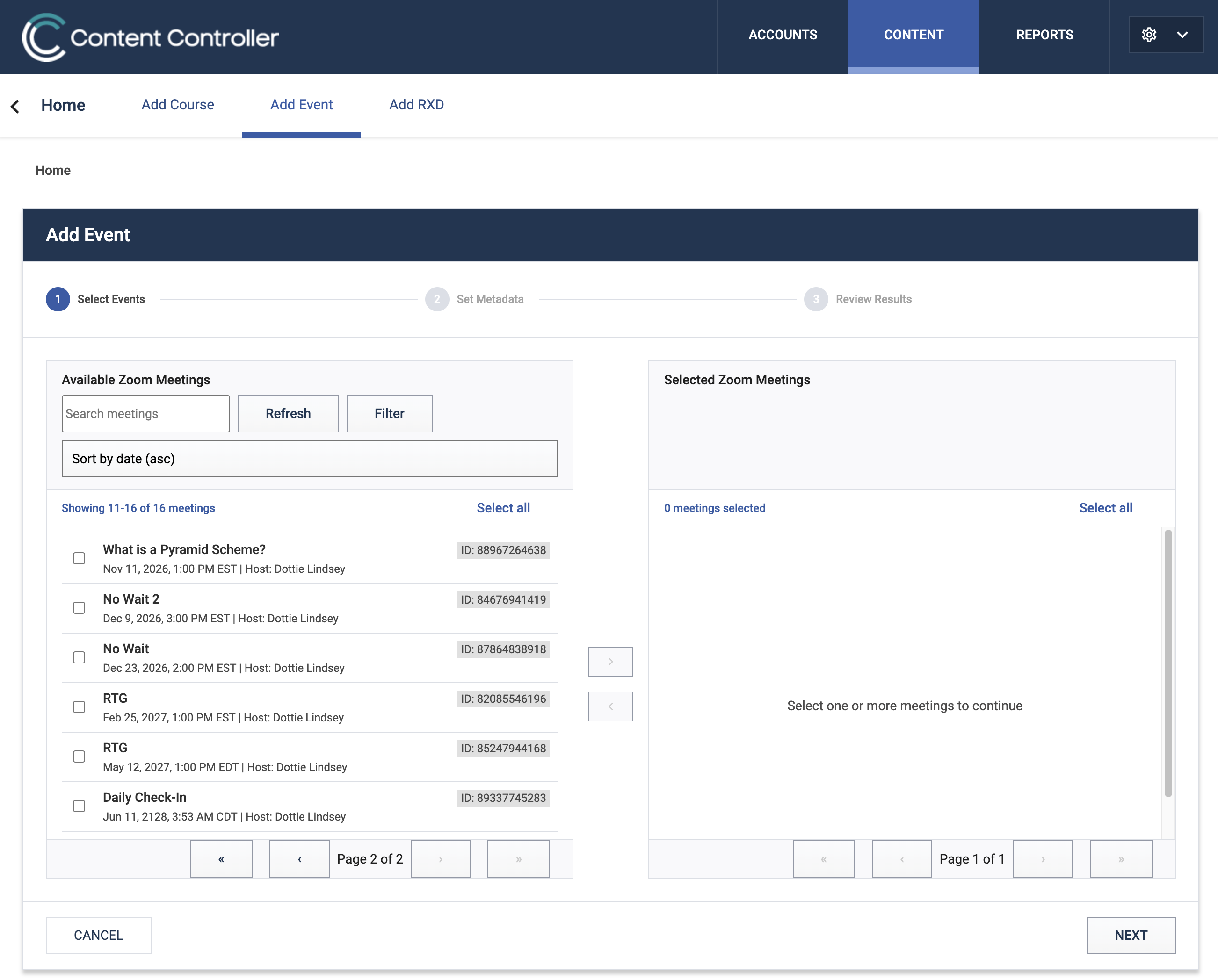
Task: Click 0 meetings selected text
Action: [x=715, y=508]
